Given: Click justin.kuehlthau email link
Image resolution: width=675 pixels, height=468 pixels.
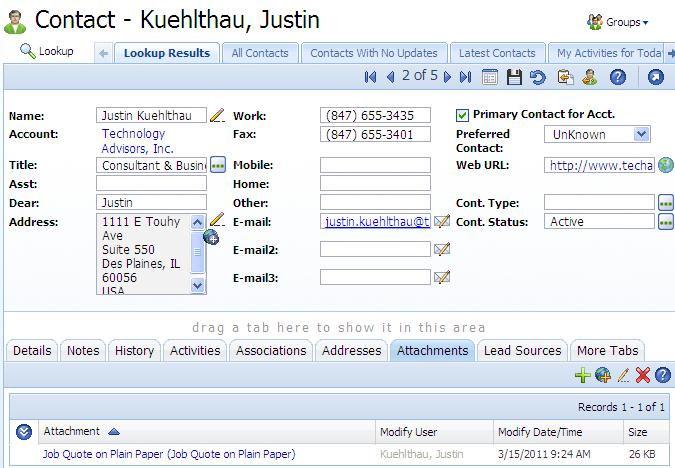Looking at the screenshot, I should (x=377, y=221).
